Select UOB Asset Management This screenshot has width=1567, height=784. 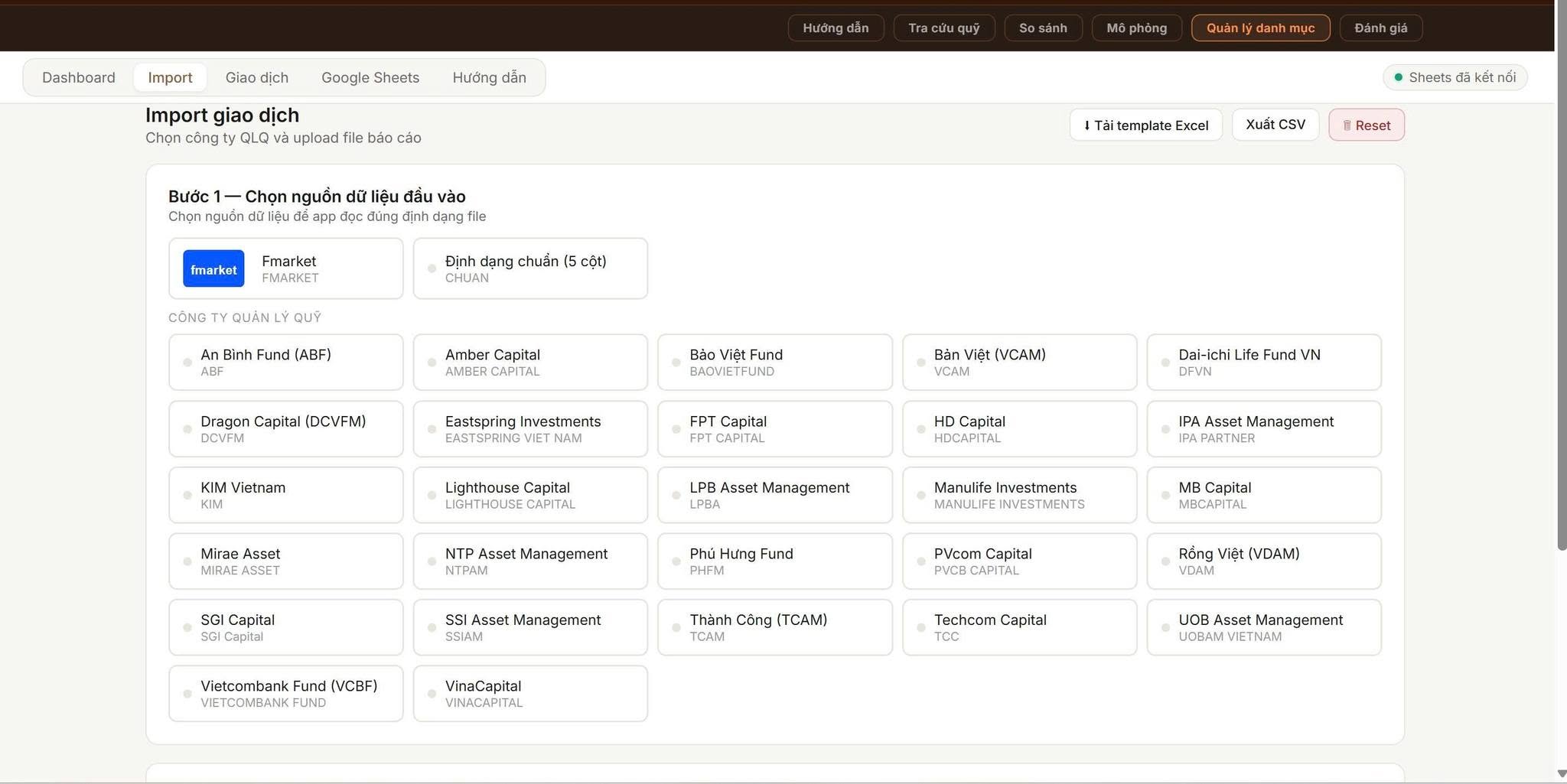coord(1264,627)
